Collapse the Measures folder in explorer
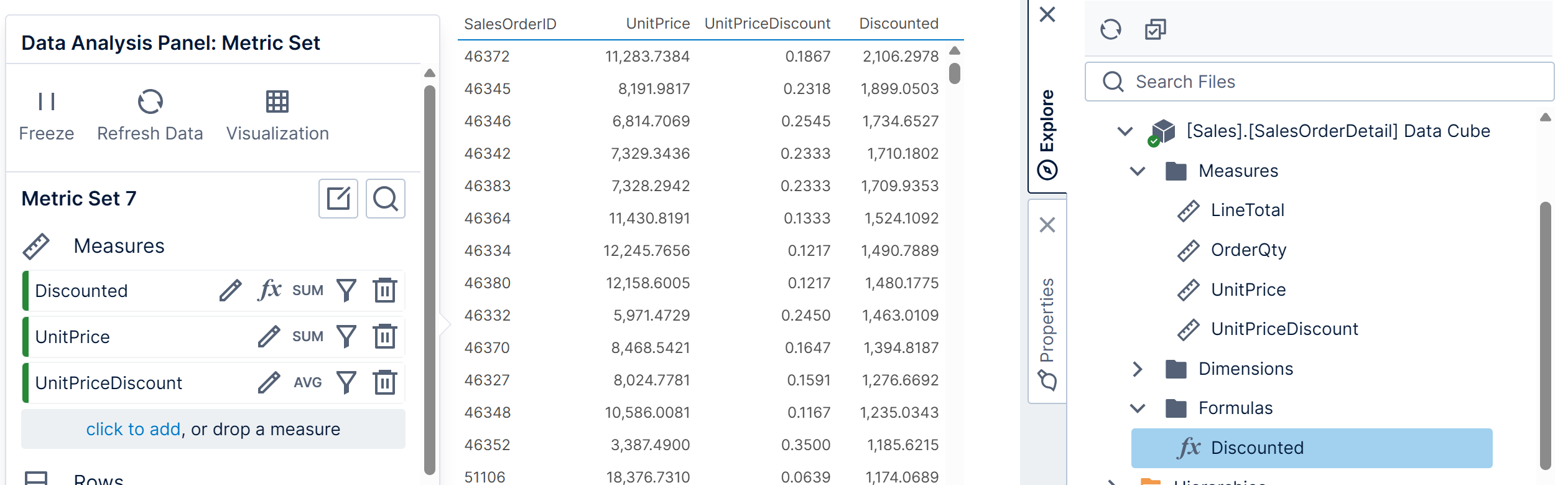Viewport: 1568px width, 485px height. 1138,171
